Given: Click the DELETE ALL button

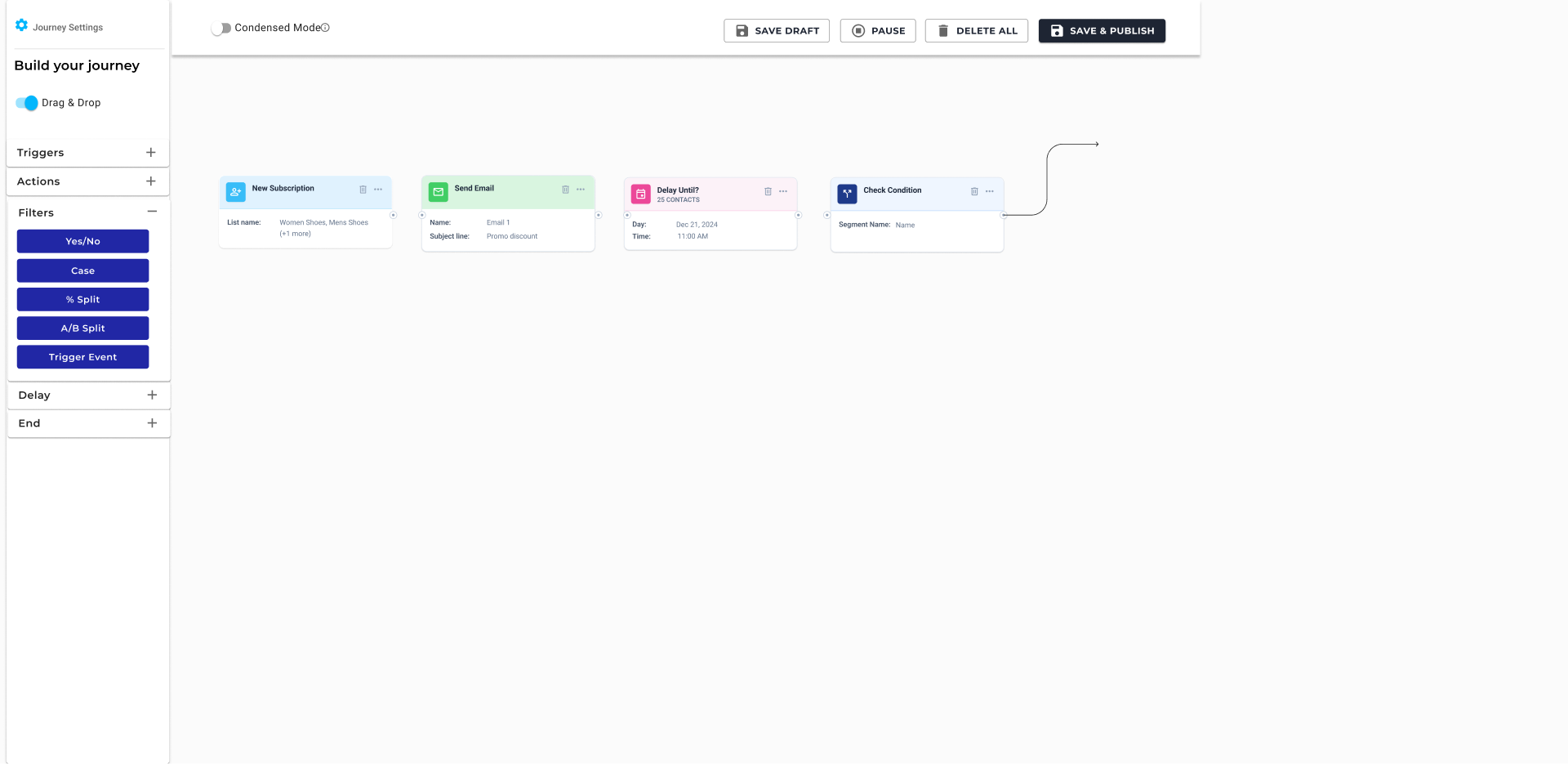Looking at the screenshot, I should (977, 31).
